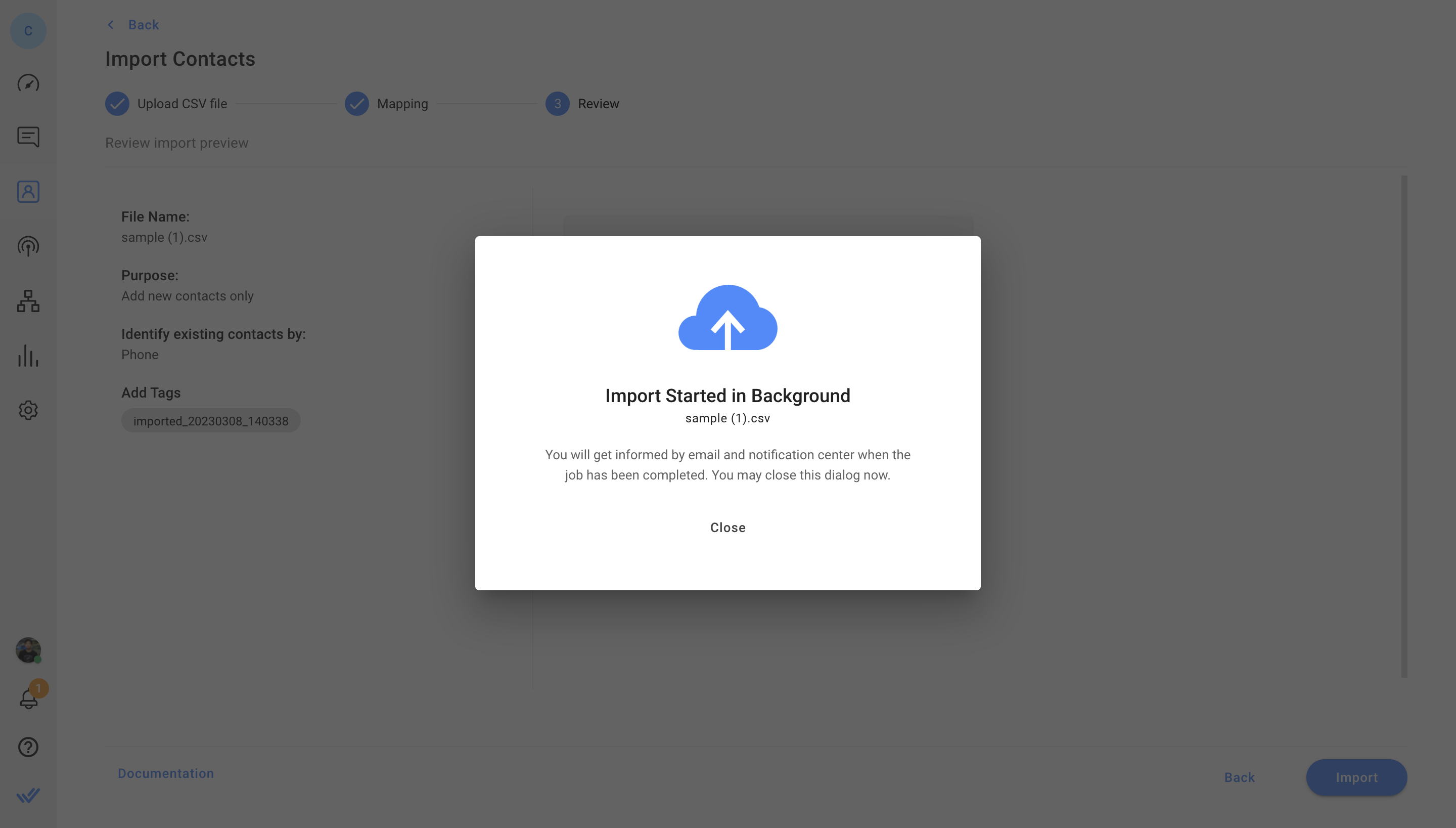Open the Documentation link
Image resolution: width=1456 pixels, height=828 pixels.
coord(165,773)
